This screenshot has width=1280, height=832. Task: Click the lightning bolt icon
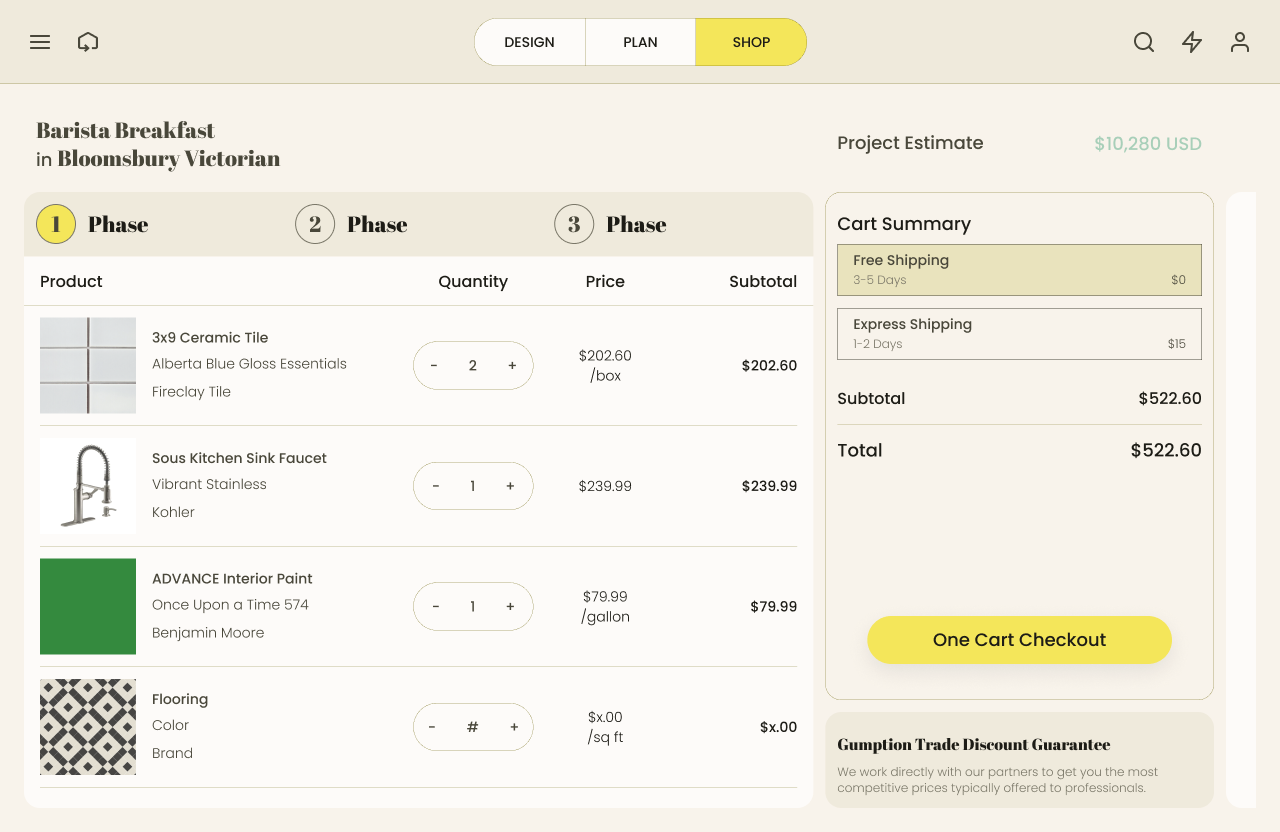point(1192,42)
